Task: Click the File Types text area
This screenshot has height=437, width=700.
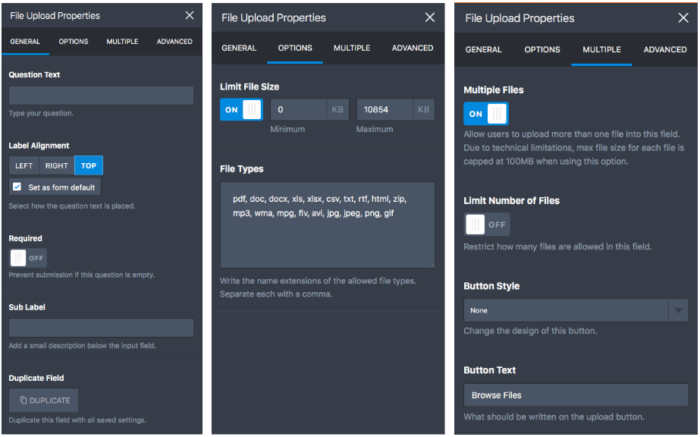Action: pos(327,225)
